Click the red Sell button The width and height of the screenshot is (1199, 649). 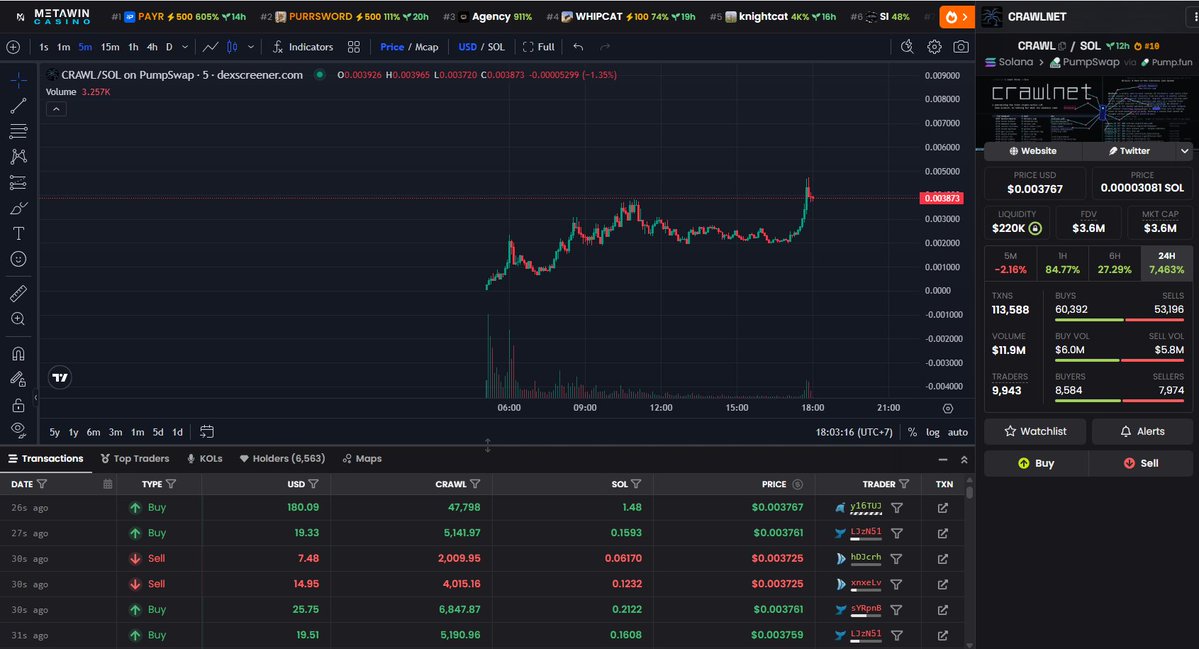click(1141, 463)
